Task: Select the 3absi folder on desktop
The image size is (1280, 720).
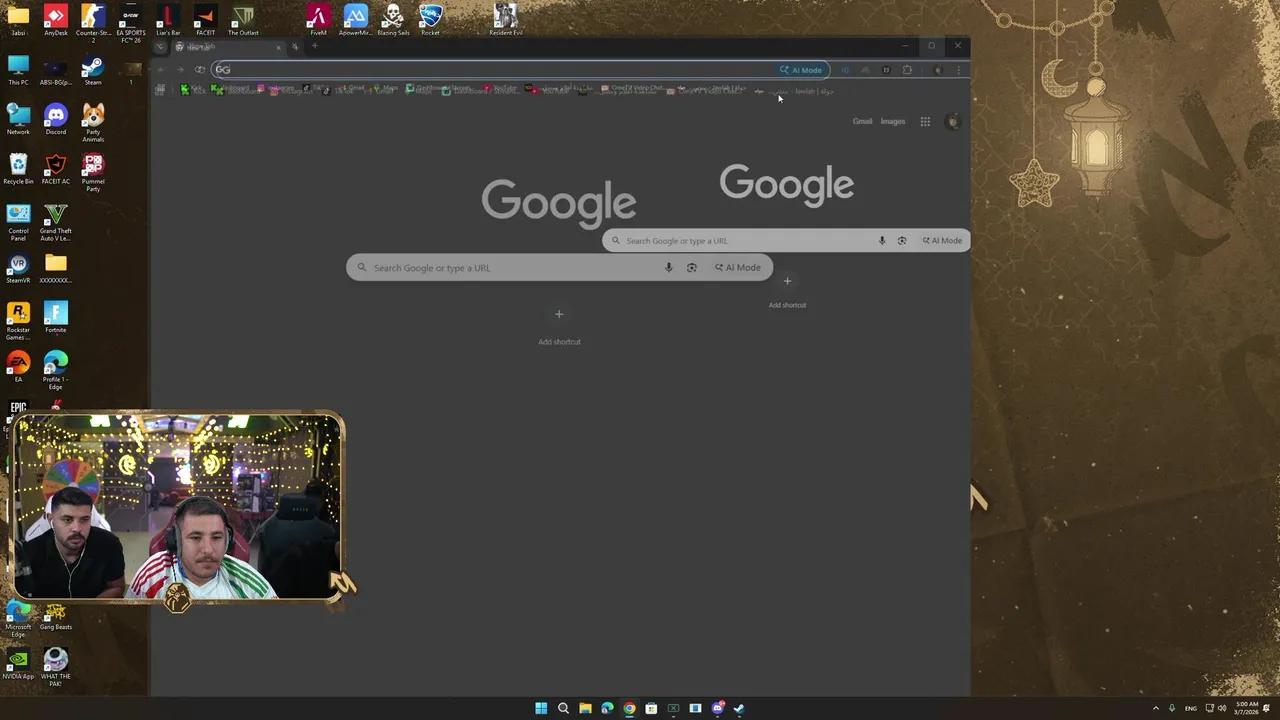Action: 18,20
